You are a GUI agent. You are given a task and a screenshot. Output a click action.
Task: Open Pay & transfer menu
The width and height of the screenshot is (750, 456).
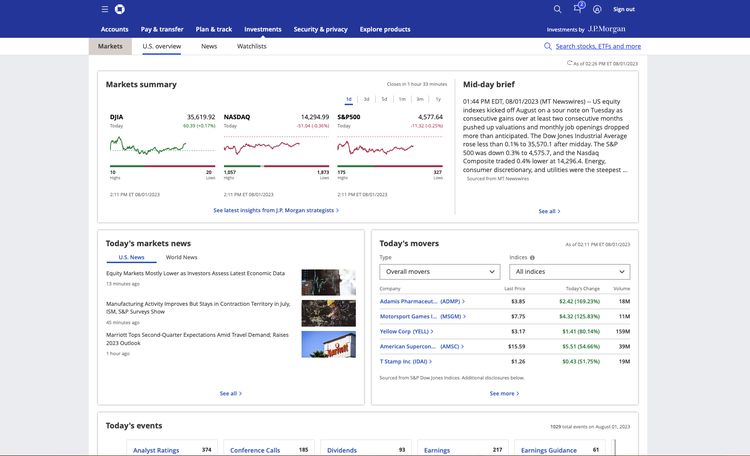(x=162, y=29)
